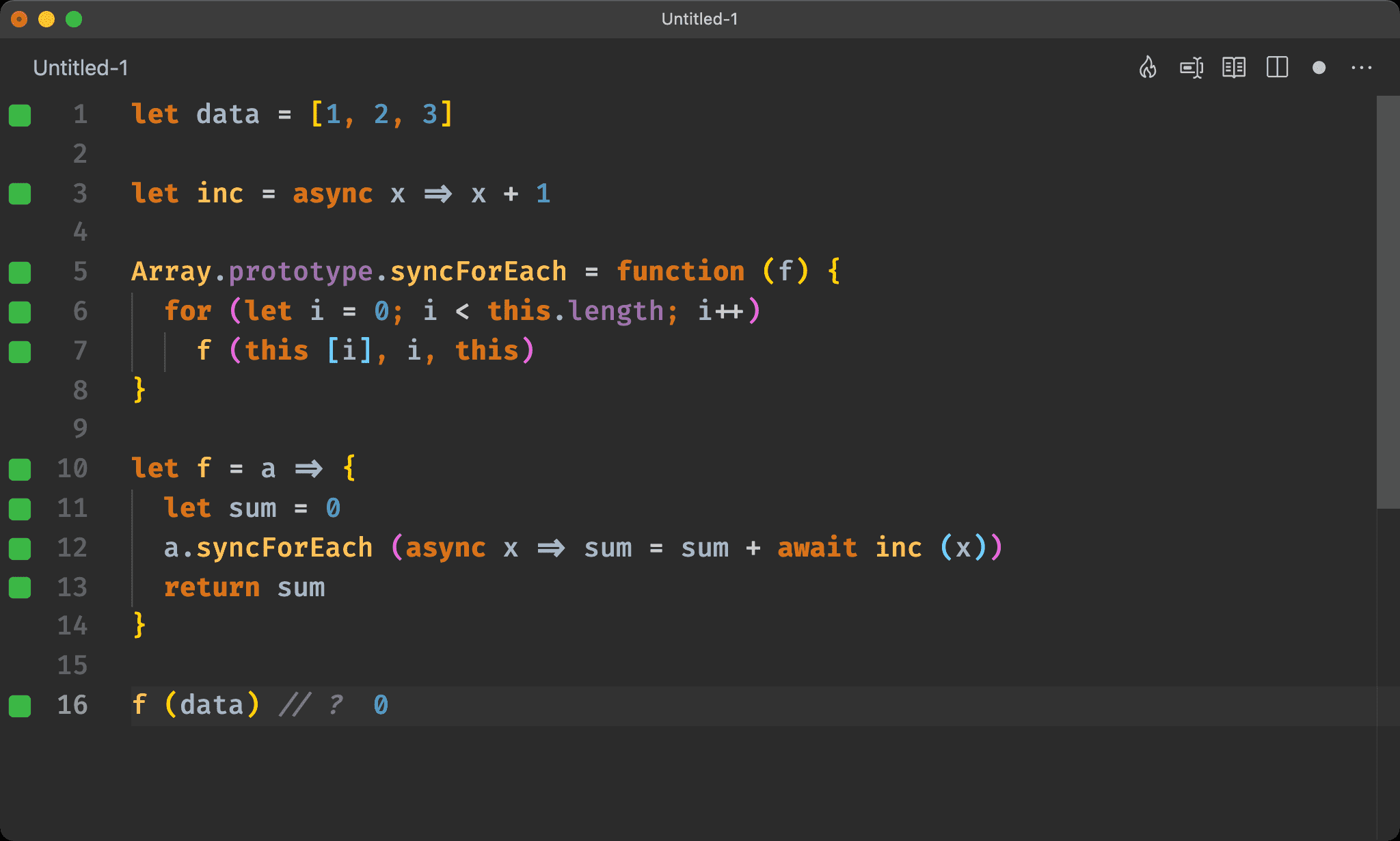Click the unsaved-changes dot indicator

(1319, 68)
